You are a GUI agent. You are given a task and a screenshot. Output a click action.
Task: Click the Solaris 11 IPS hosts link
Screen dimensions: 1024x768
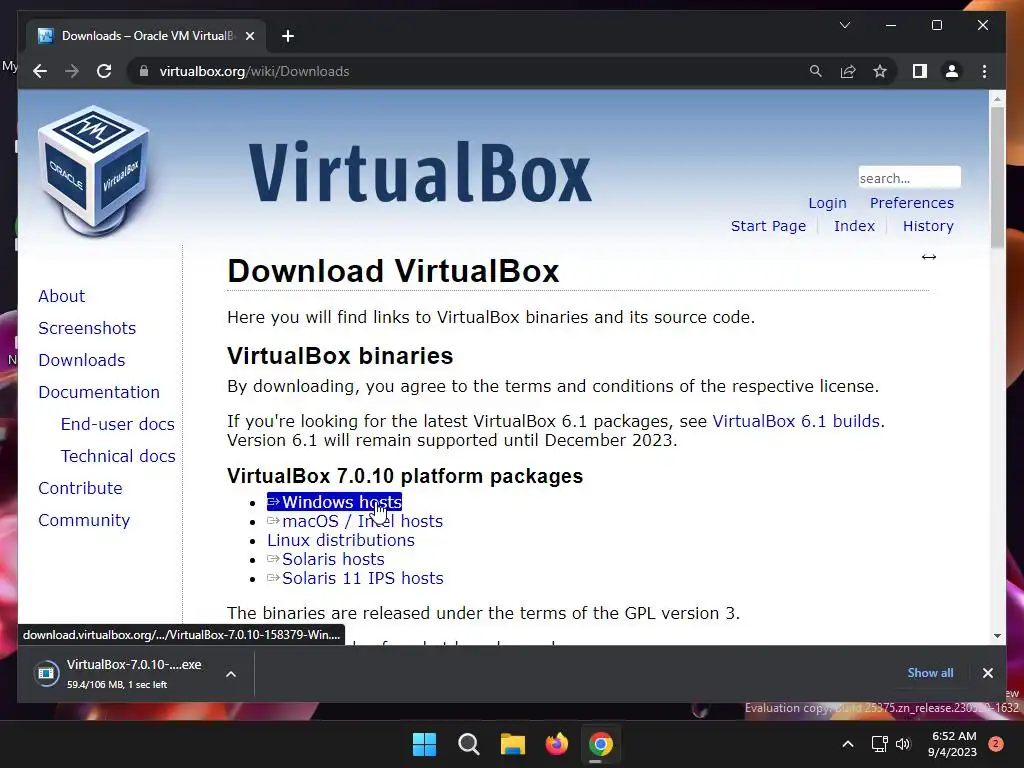(x=355, y=578)
